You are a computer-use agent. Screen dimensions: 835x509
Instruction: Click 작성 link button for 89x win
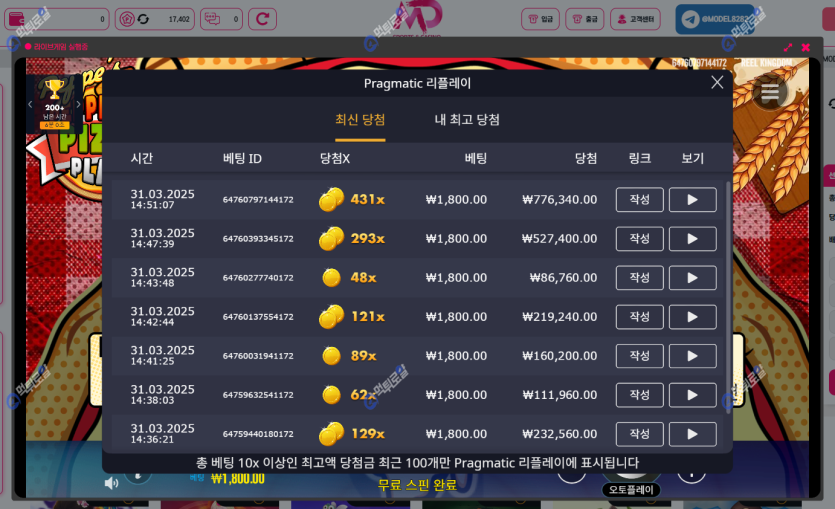coord(640,356)
